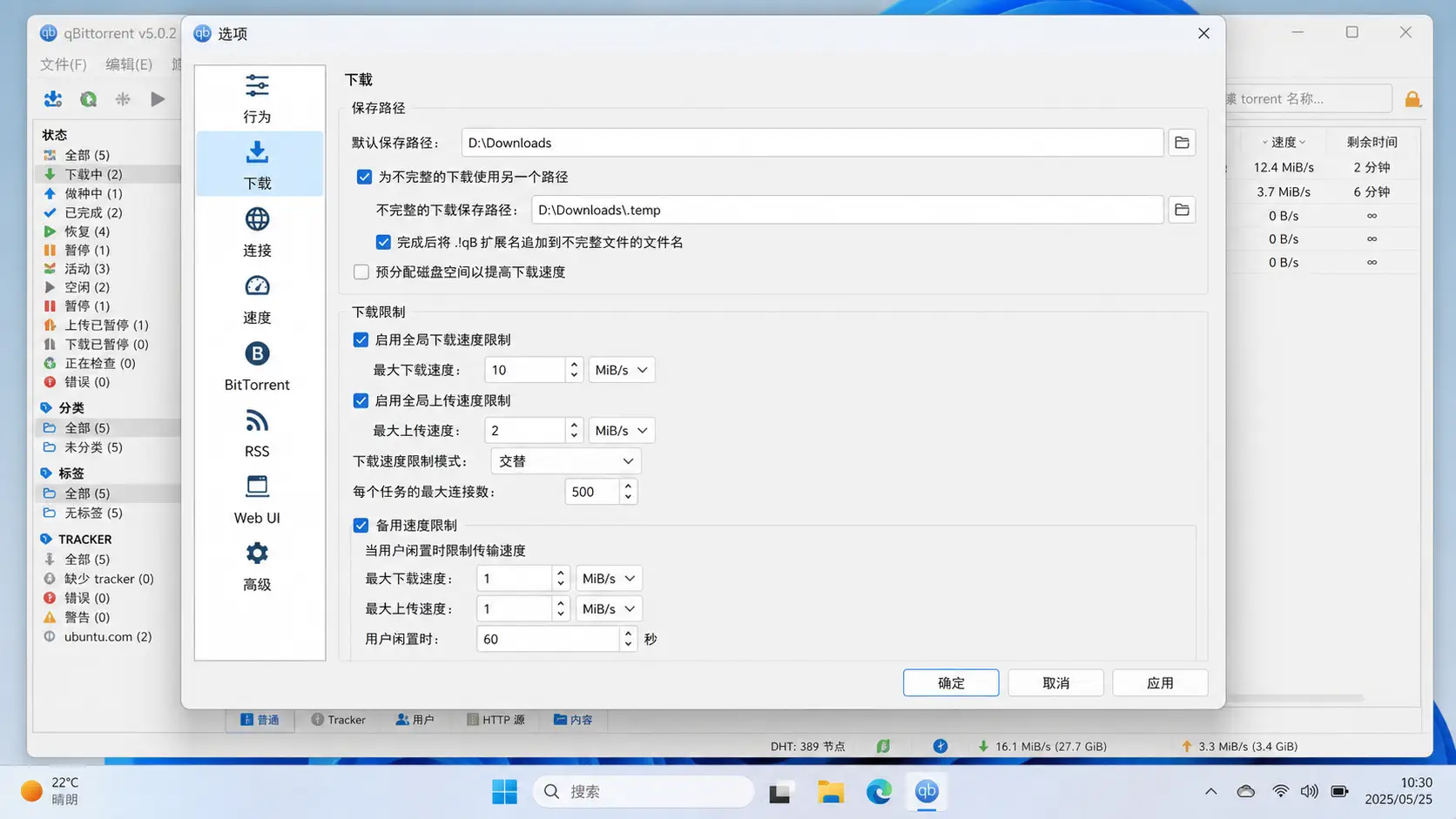The height and width of the screenshot is (819, 1456).
Task: Click the stepper arrows of 用户闲置时 field
Action: pyautogui.click(x=628, y=639)
